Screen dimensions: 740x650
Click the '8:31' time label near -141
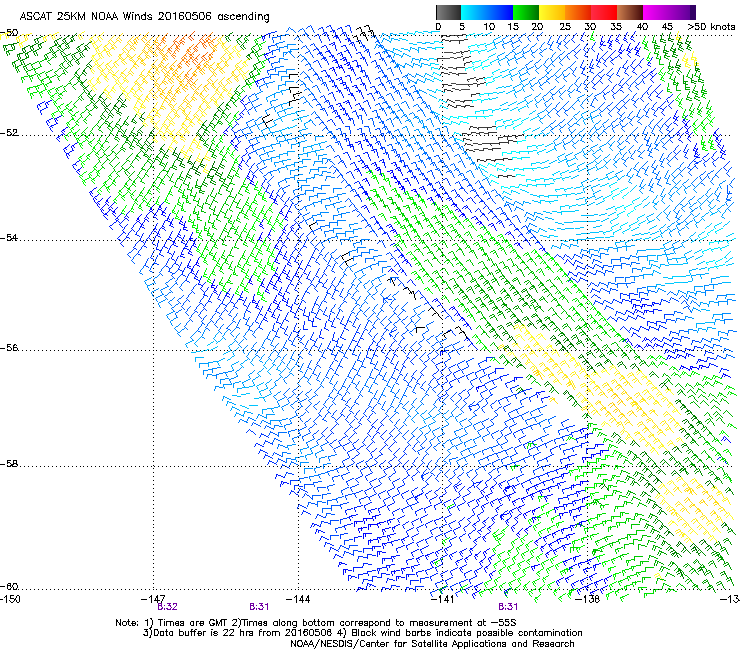click(x=508, y=607)
